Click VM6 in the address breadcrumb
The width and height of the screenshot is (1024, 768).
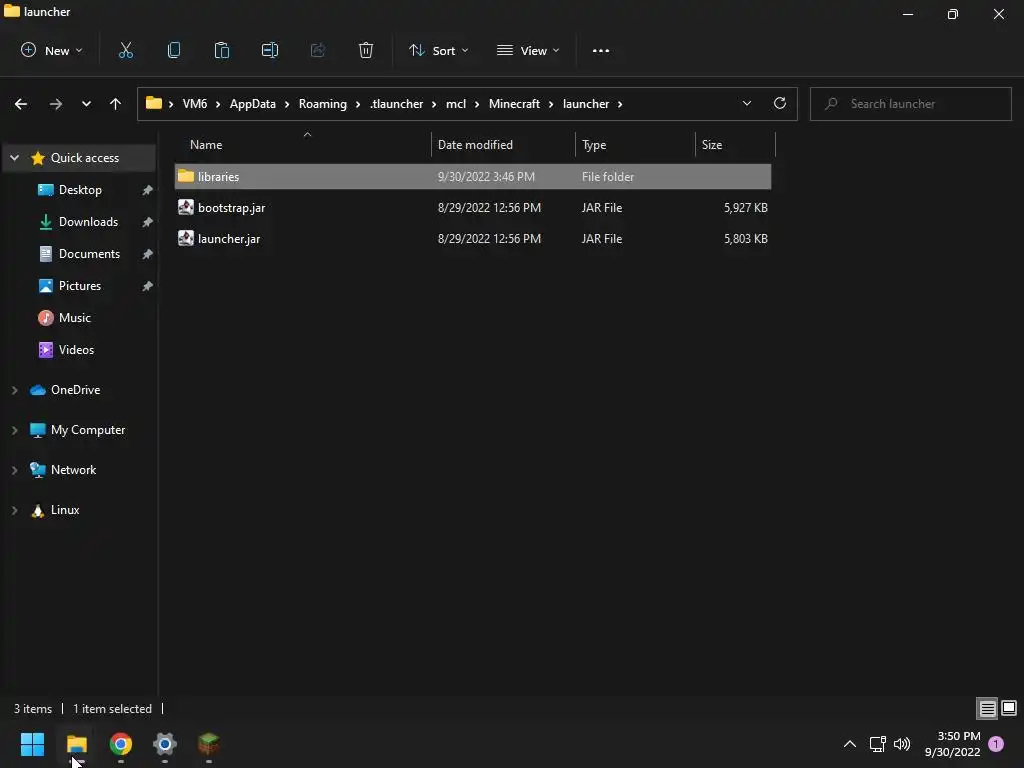tap(195, 104)
